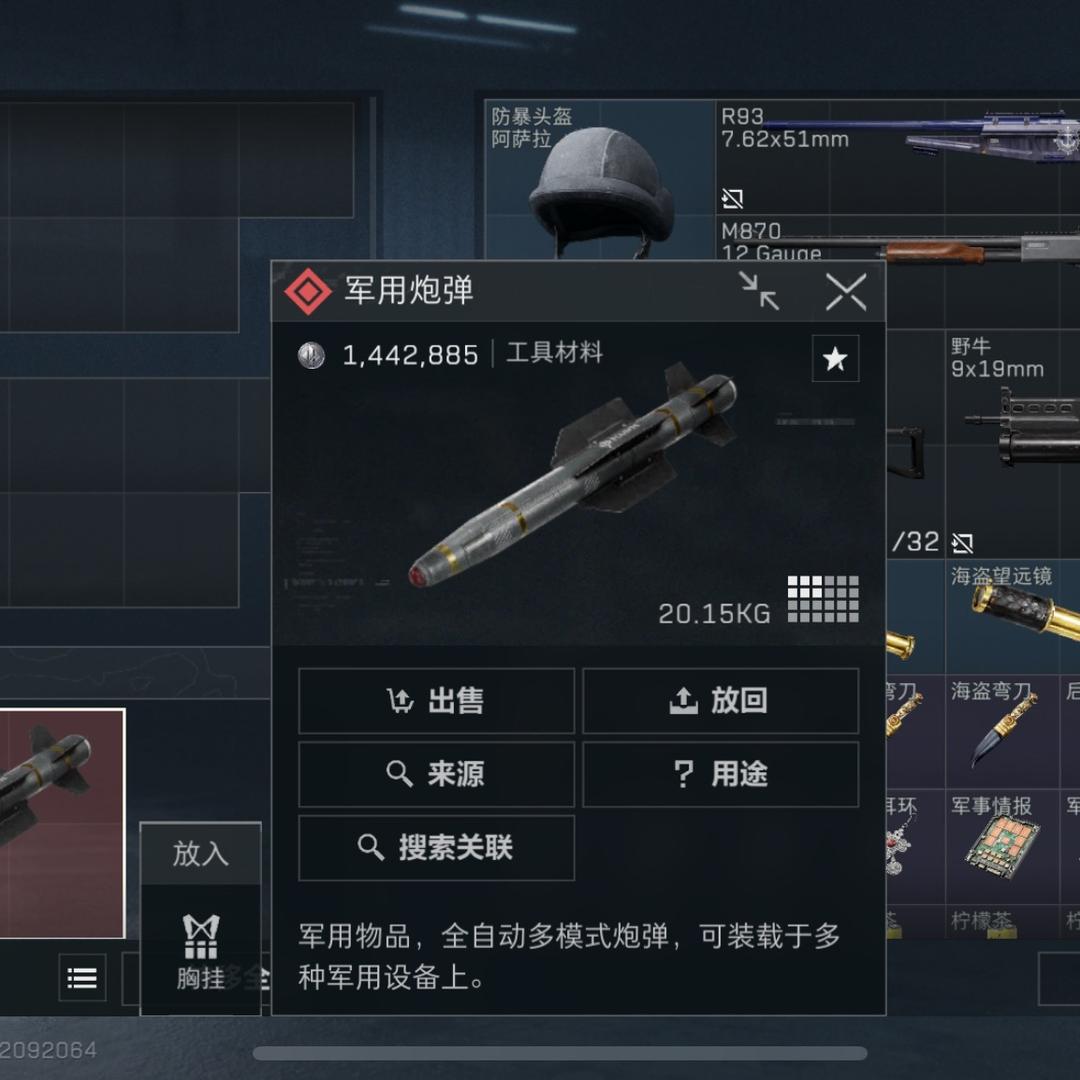
Task: Click the highlighted missile thumbnail in backpack
Action: tap(62, 823)
